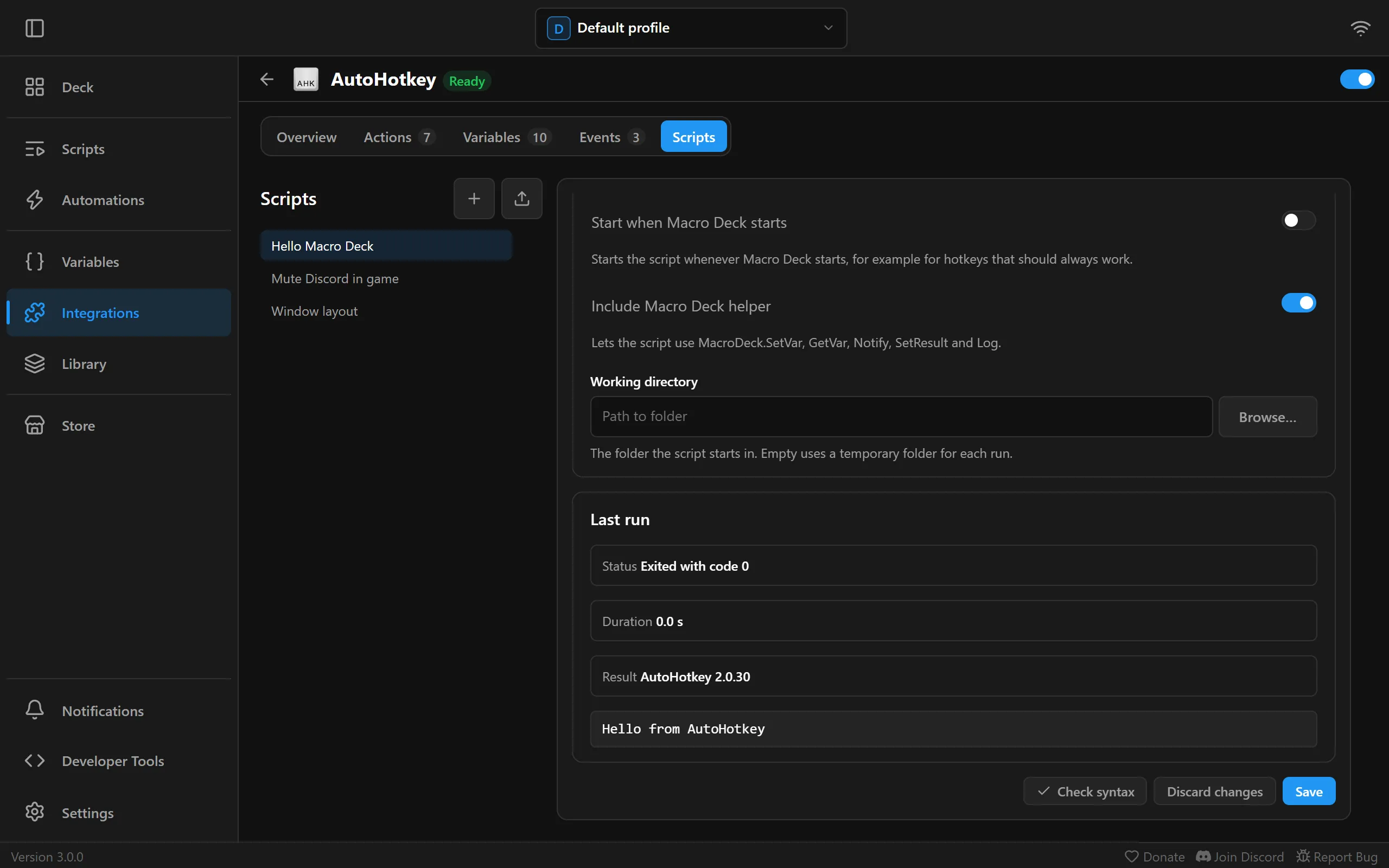Click the Exited with code 0 status
The width and height of the screenshot is (1389, 868).
(694, 565)
